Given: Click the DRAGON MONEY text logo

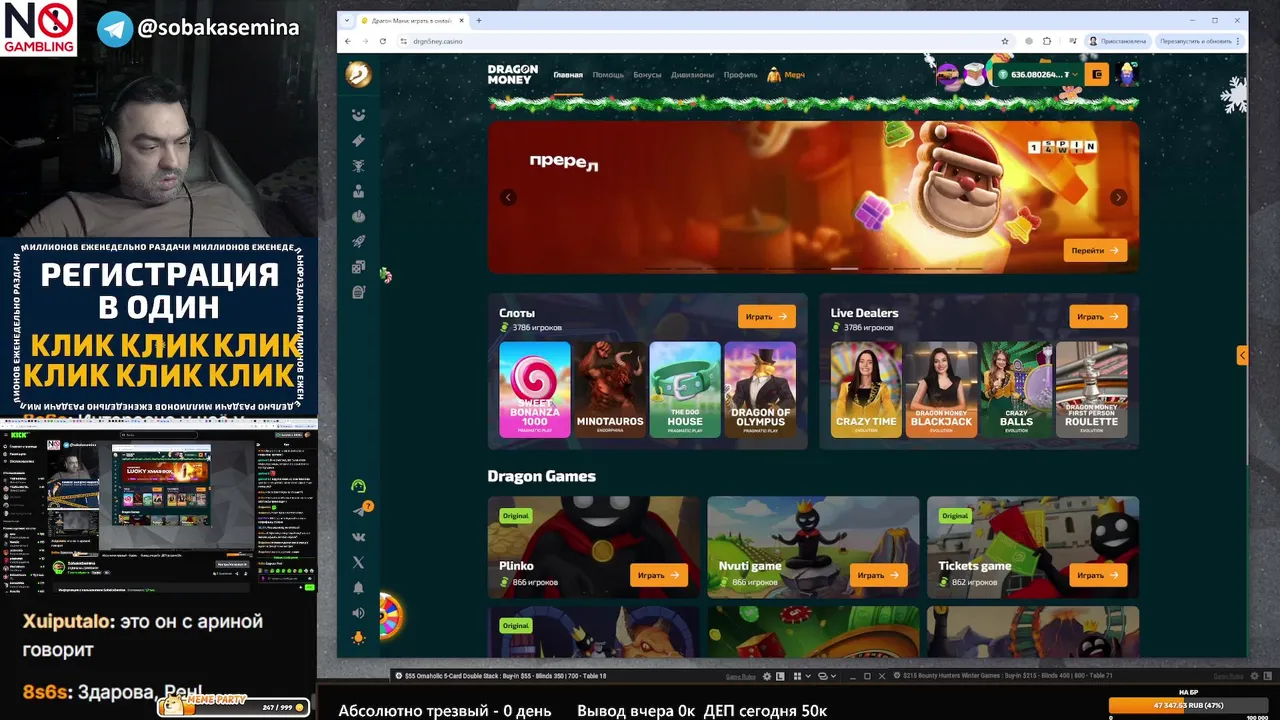Looking at the screenshot, I should tap(512, 74).
